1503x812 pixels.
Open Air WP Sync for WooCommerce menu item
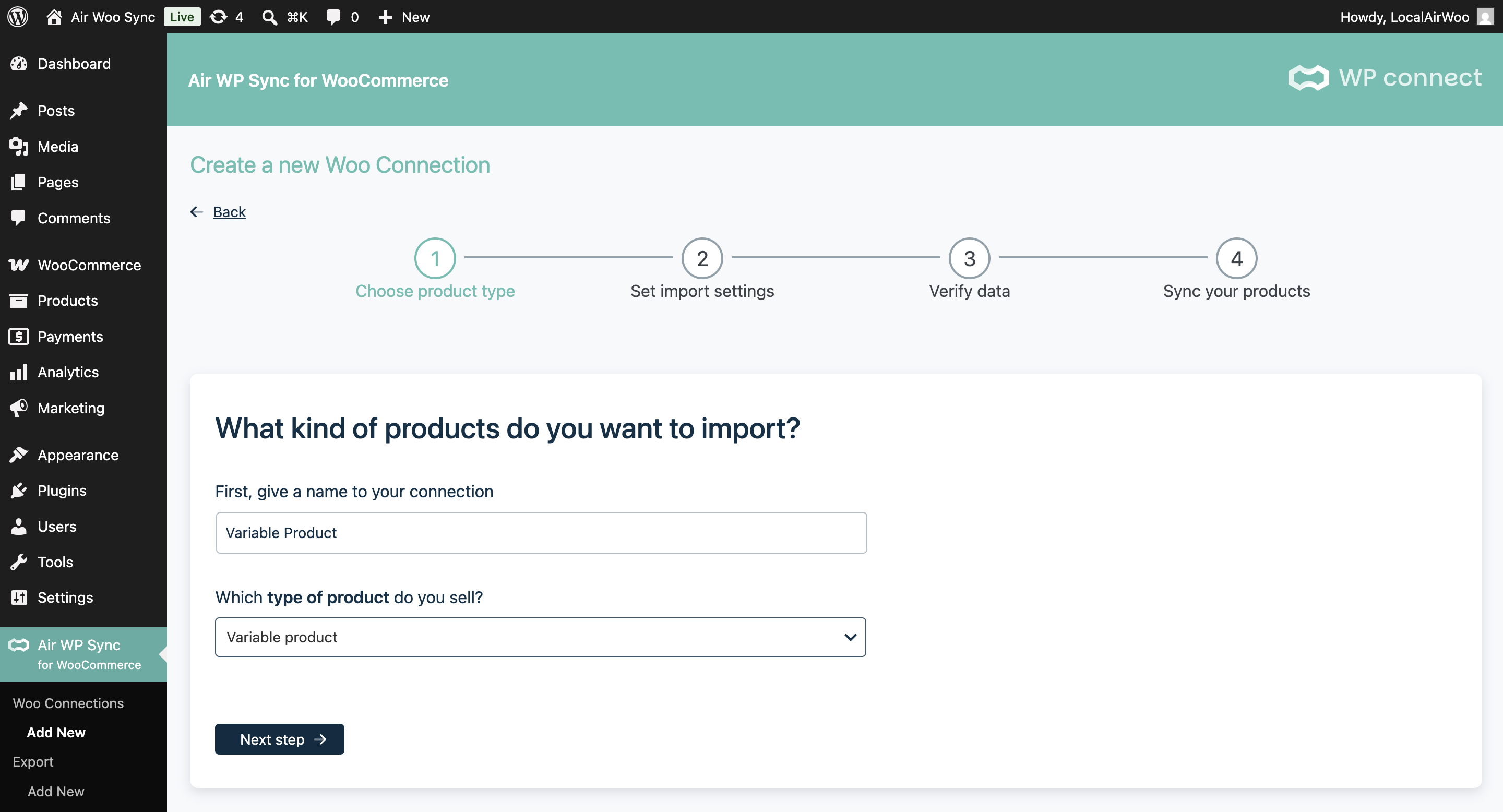83,654
